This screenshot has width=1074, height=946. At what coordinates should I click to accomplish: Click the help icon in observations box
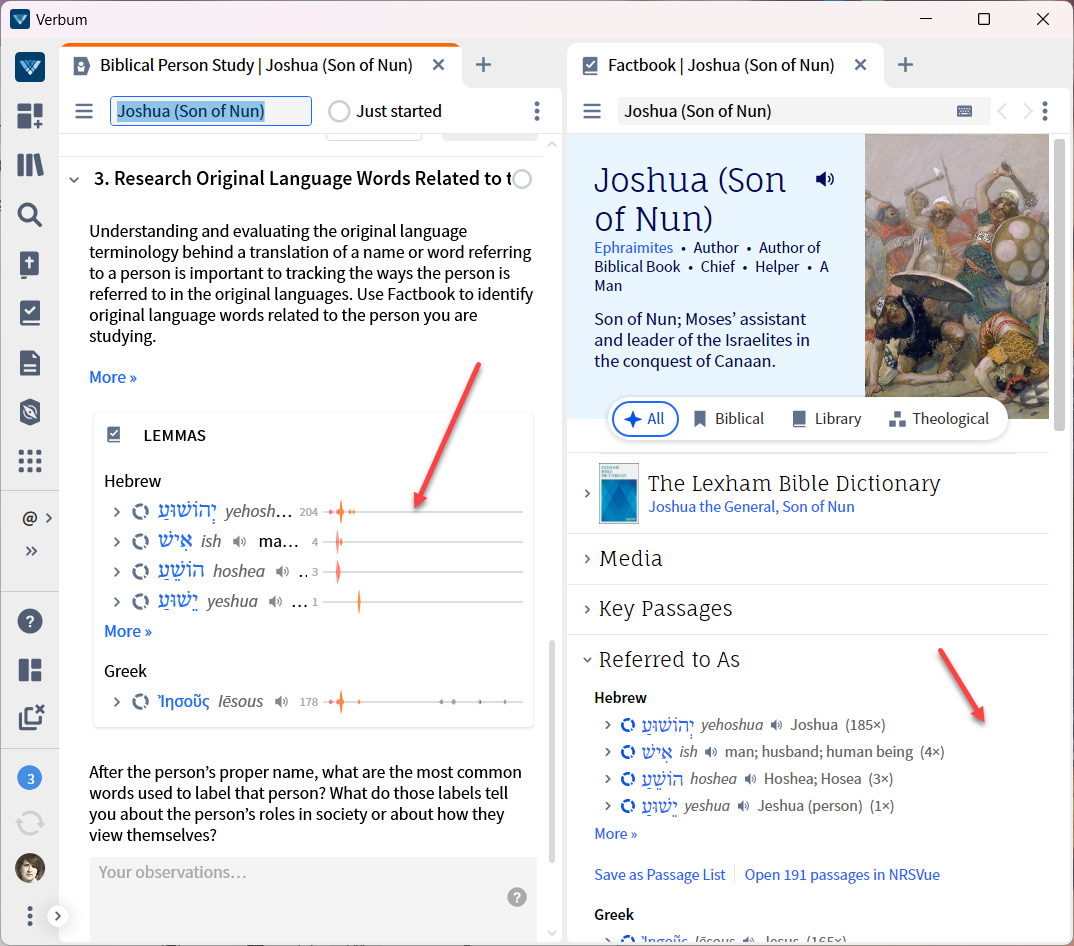coord(517,897)
